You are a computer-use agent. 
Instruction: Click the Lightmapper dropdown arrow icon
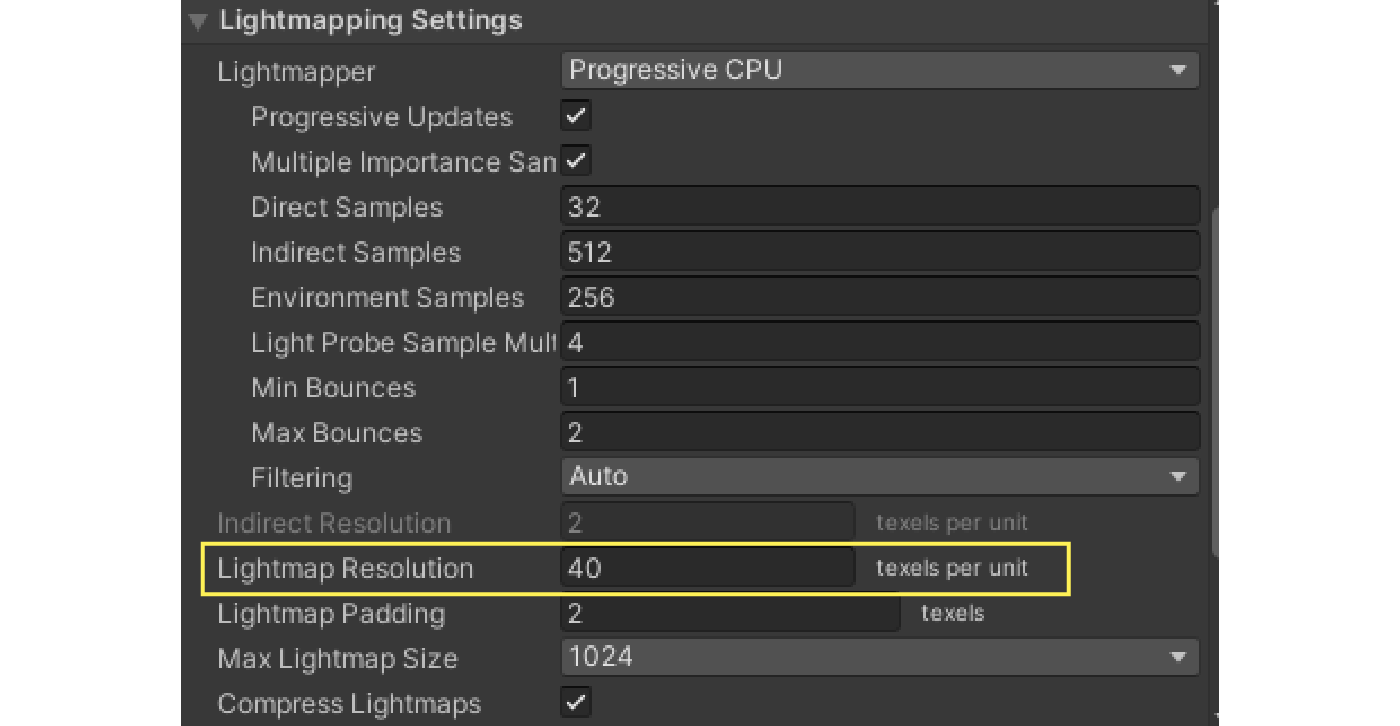[x=1180, y=70]
